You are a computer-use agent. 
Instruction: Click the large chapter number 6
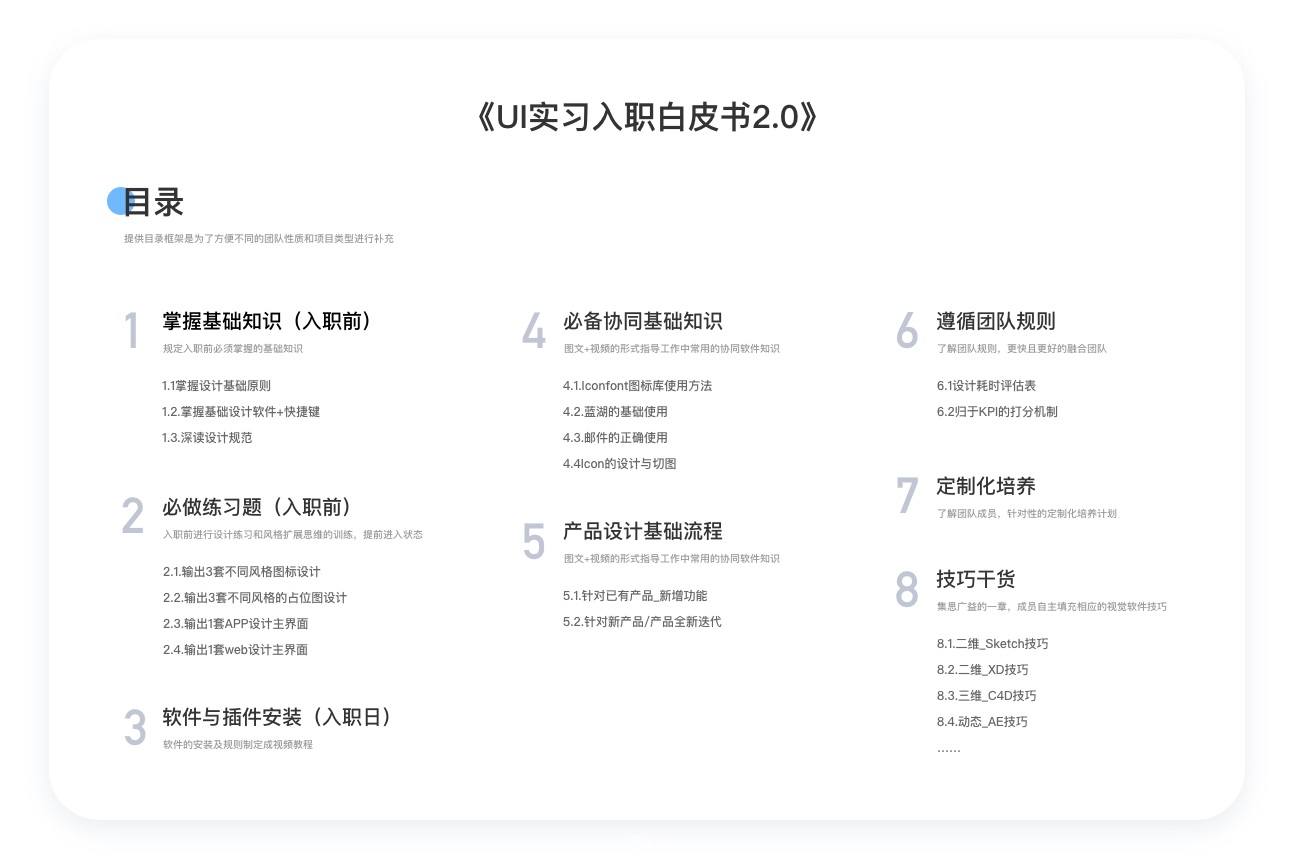point(907,332)
